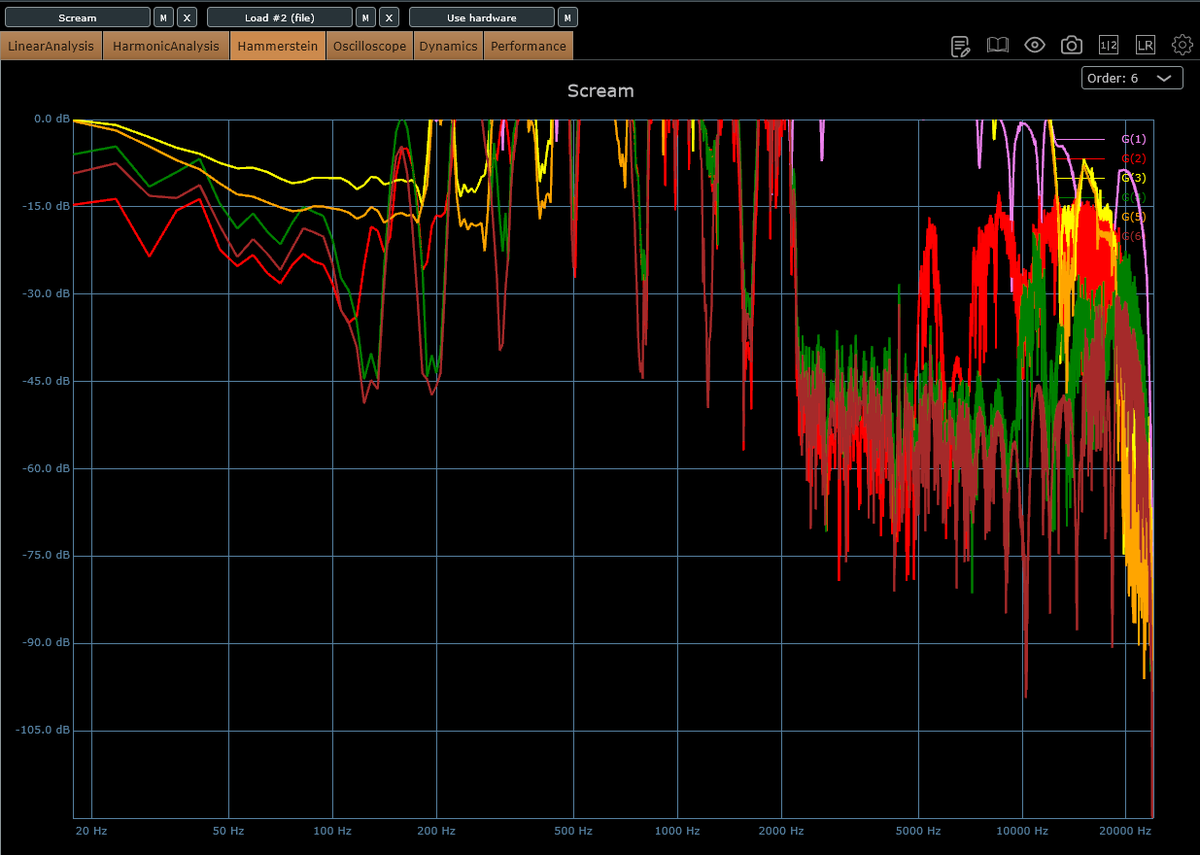Click the Scream plugin slot button
This screenshot has width=1200, height=855.
point(77,17)
